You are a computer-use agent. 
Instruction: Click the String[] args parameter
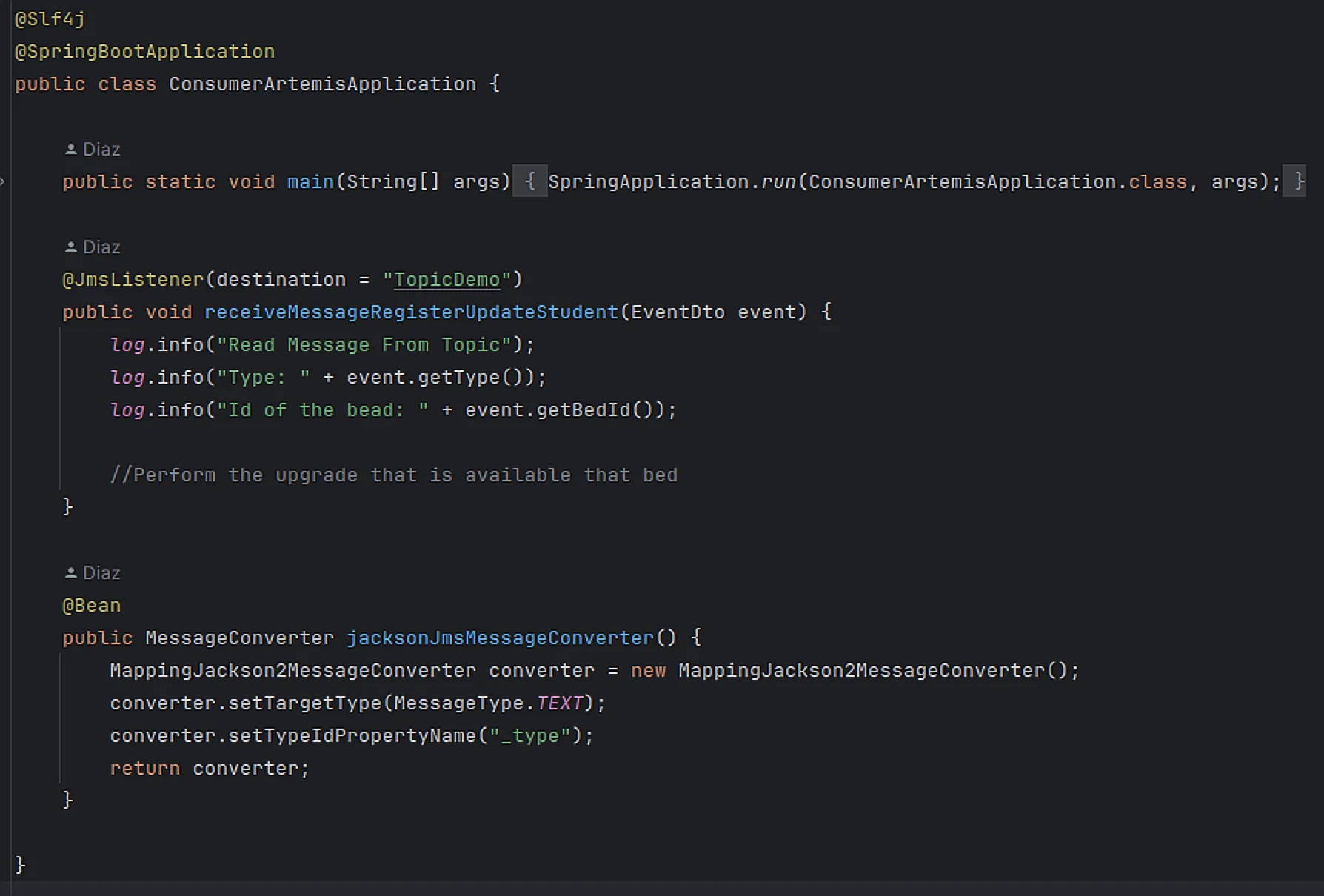(x=424, y=182)
